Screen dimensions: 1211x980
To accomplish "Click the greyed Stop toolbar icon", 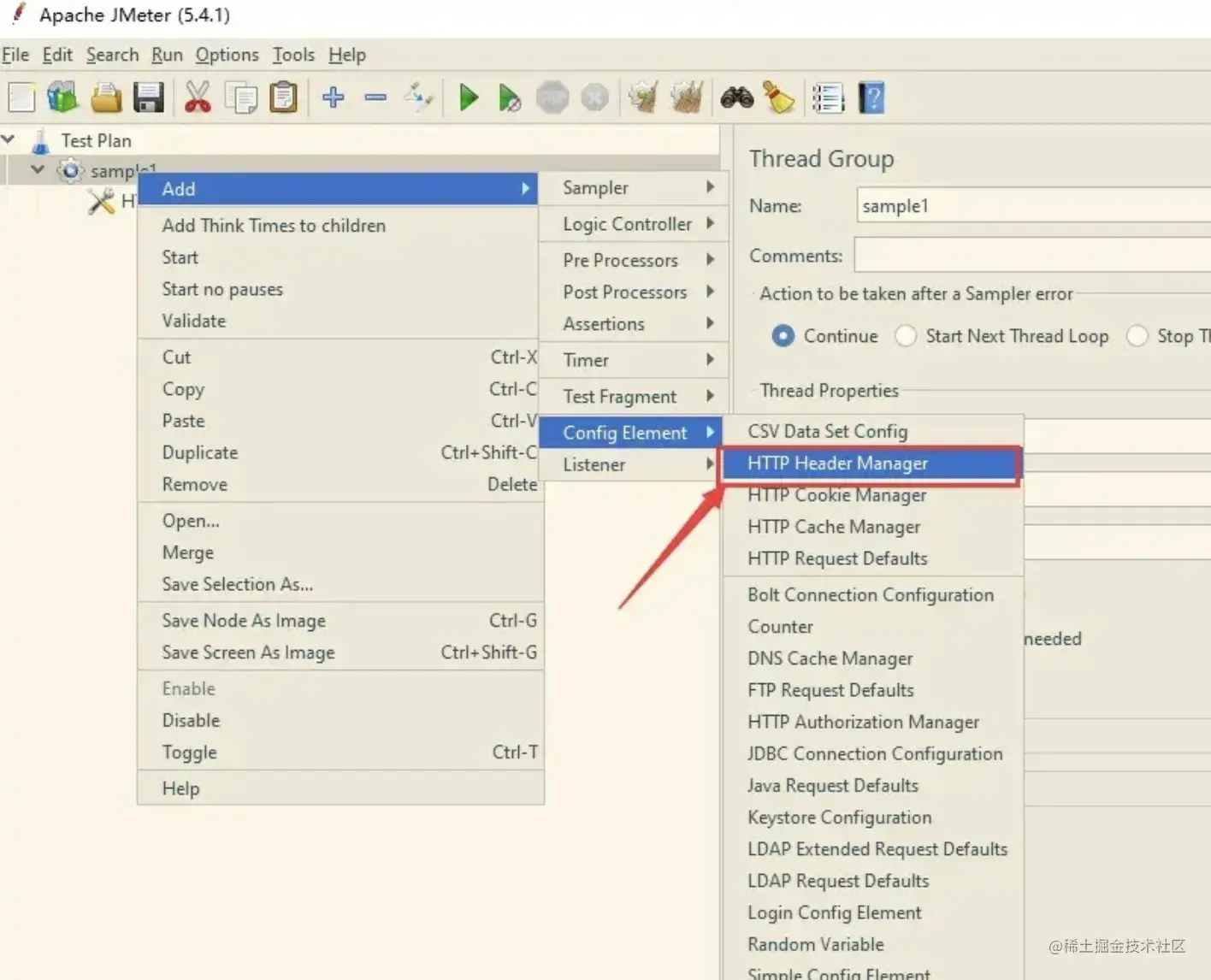I will coord(552,97).
